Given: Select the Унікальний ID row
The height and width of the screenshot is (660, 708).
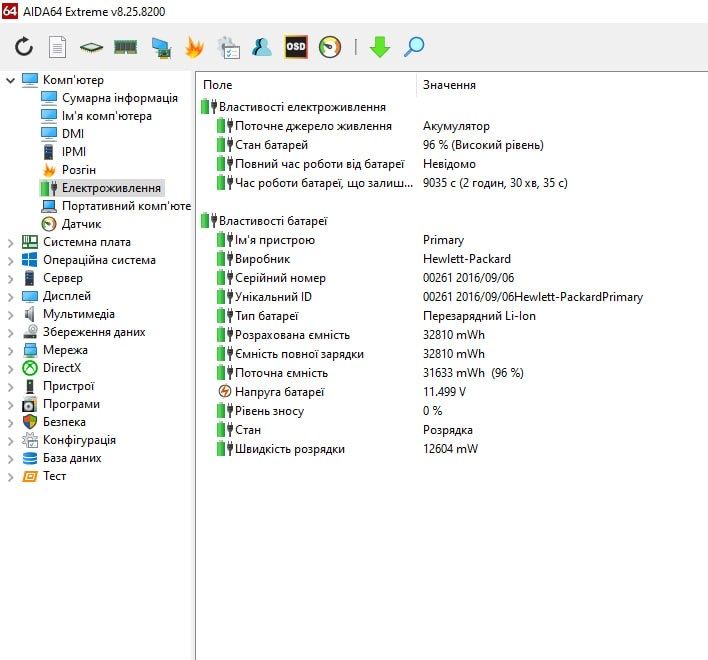Looking at the screenshot, I should point(429,297).
